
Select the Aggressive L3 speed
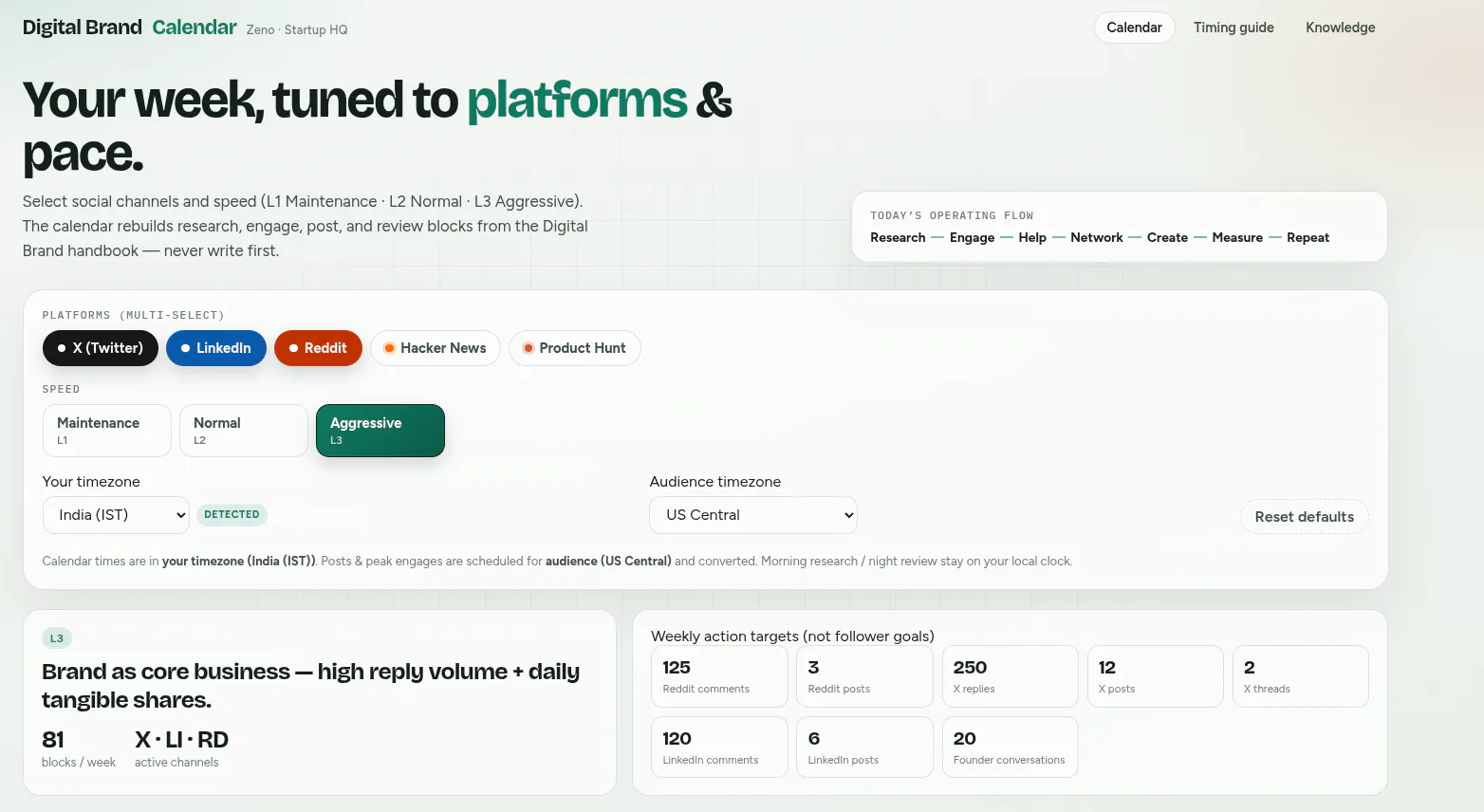coord(380,431)
